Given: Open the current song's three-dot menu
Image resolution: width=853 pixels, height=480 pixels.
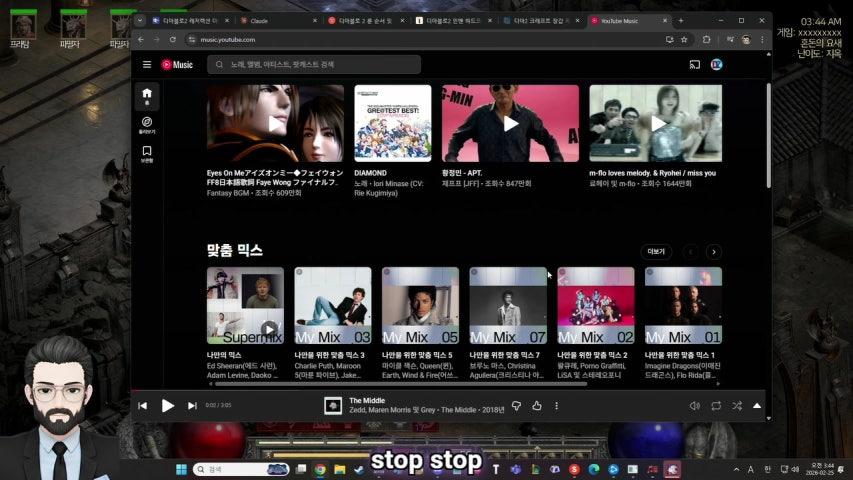Looking at the screenshot, I should (x=557, y=406).
